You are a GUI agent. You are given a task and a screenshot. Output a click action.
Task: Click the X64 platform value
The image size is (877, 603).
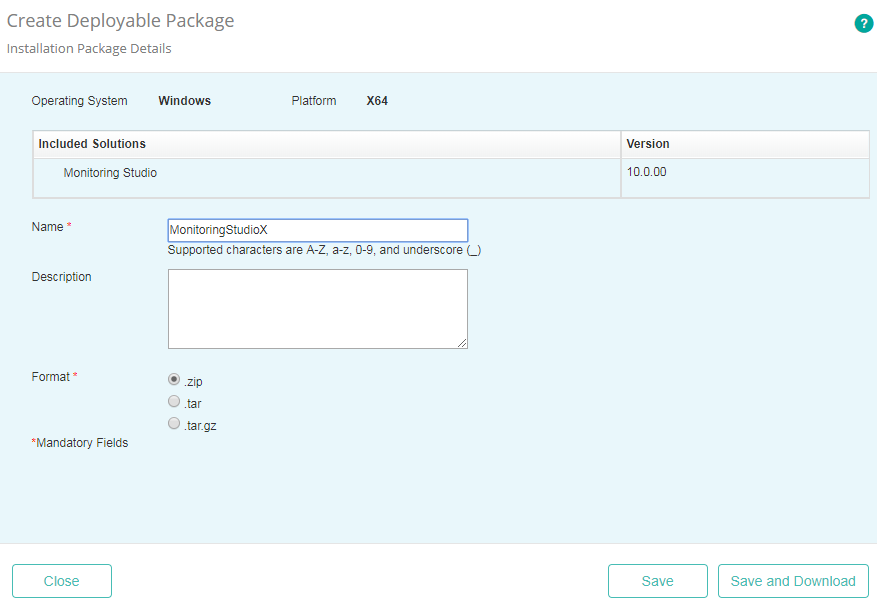(x=377, y=100)
